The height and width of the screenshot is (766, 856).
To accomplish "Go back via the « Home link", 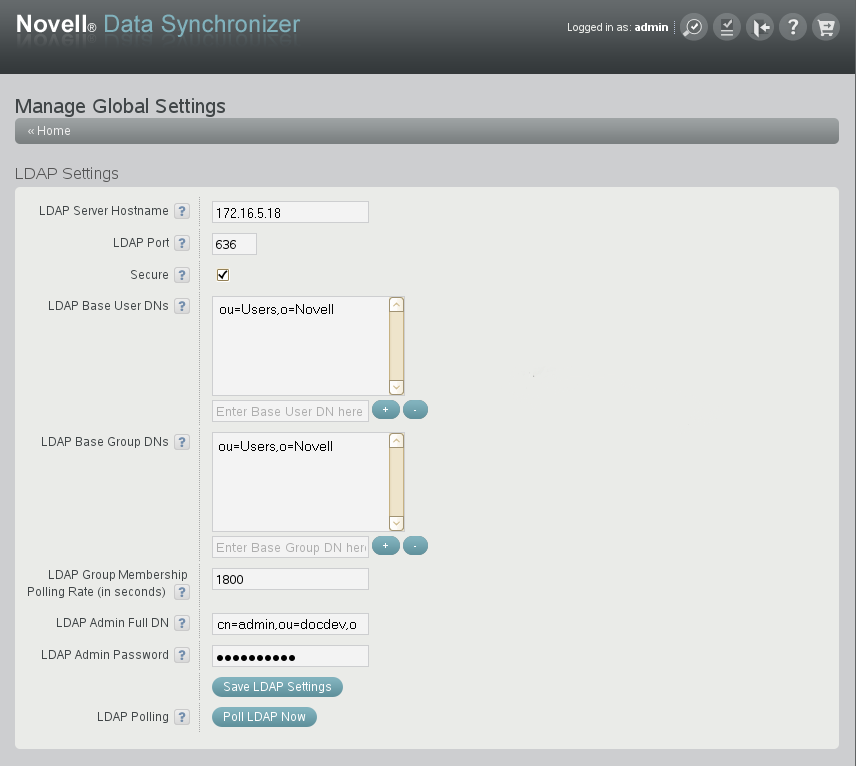I will (x=49, y=131).
